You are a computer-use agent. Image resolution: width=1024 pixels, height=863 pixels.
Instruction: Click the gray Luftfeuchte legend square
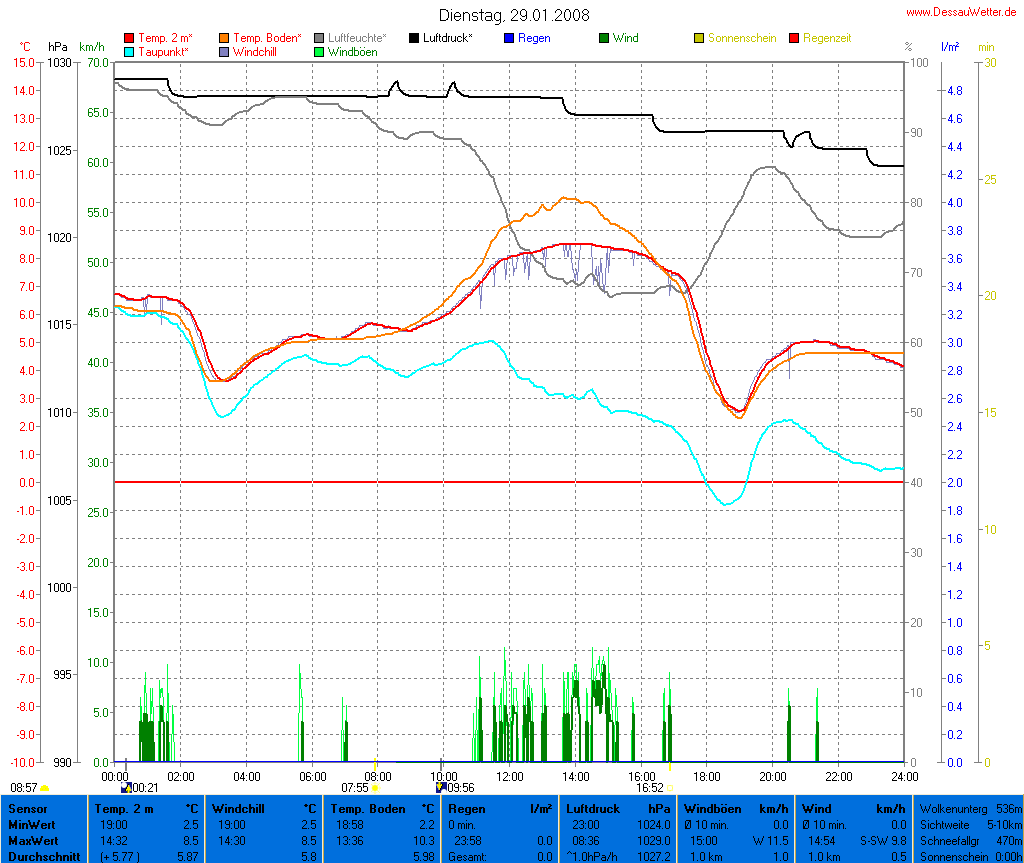[x=319, y=38]
